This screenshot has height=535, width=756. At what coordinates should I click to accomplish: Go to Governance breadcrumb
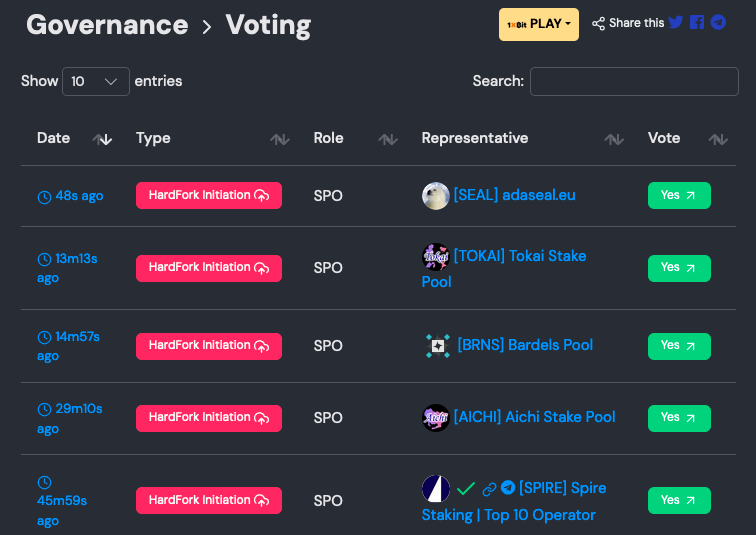(x=107, y=24)
